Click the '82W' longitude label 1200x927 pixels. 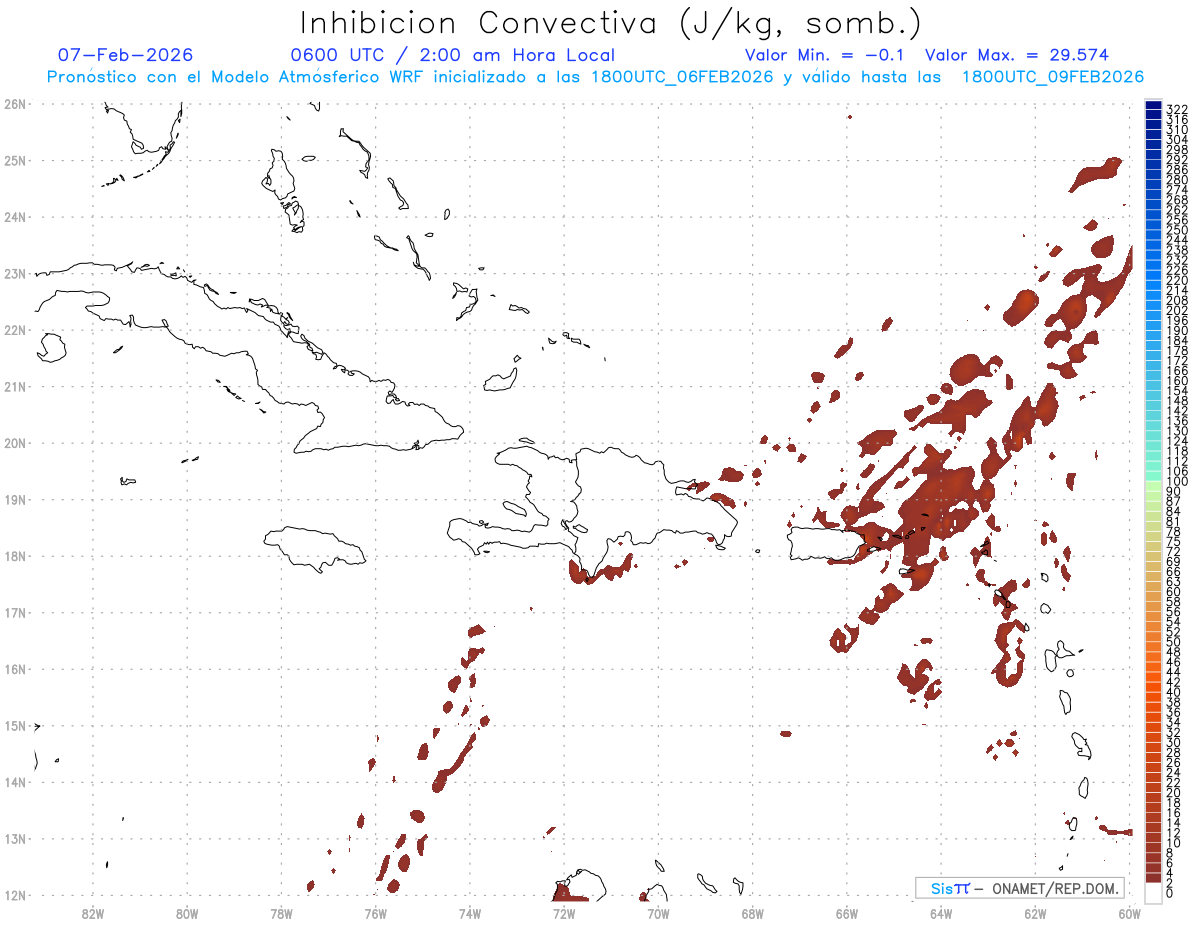93,913
